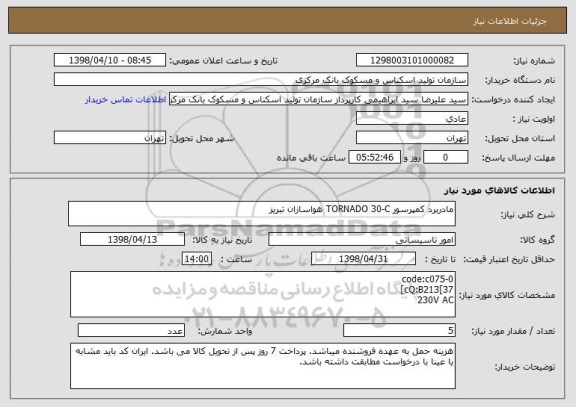Select the text 230V AC
Screen dimensions: 576x407
coord(435,300)
